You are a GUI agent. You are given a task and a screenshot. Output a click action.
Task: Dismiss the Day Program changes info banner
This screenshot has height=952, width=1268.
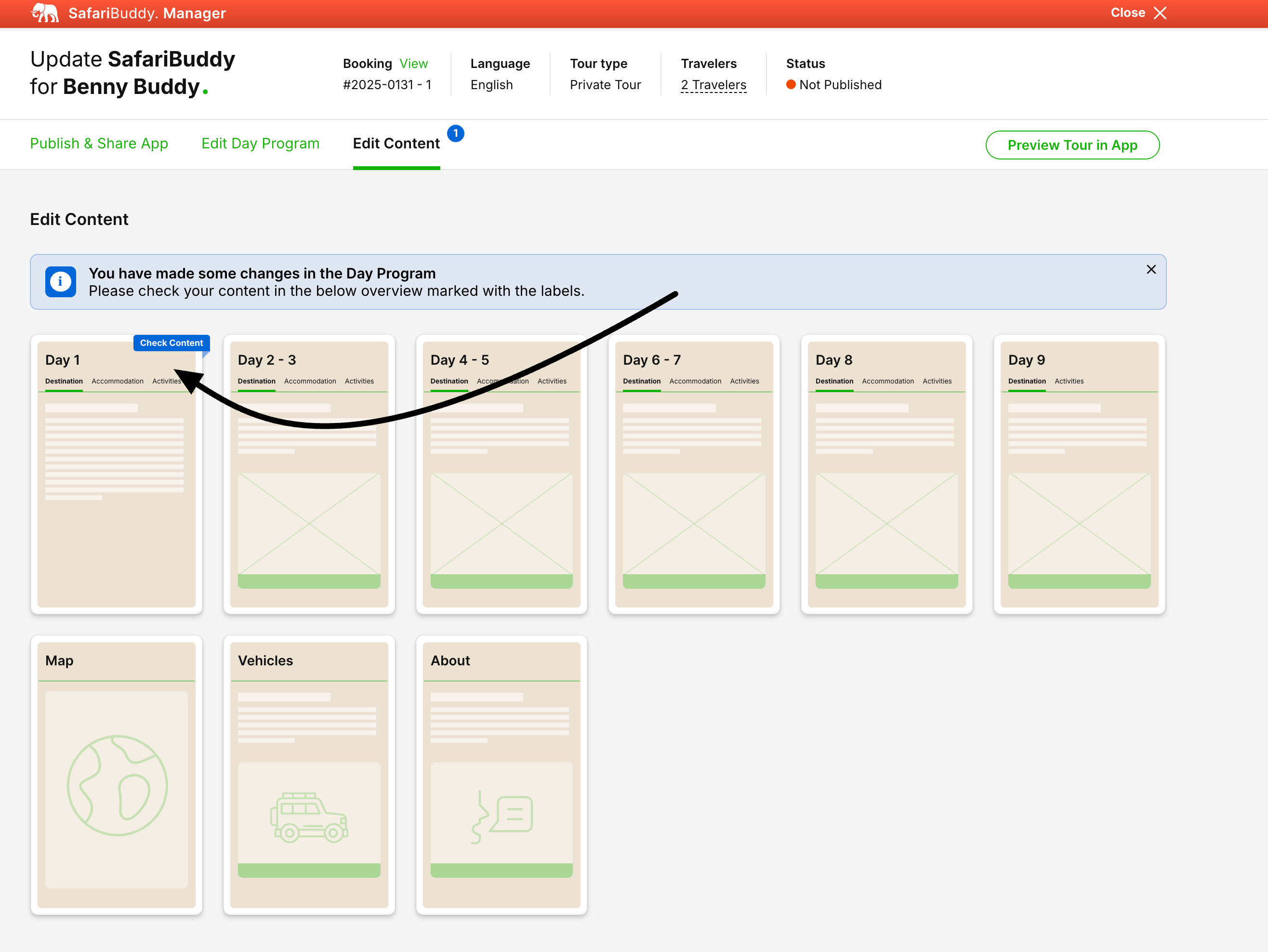click(x=1150, y=269)
